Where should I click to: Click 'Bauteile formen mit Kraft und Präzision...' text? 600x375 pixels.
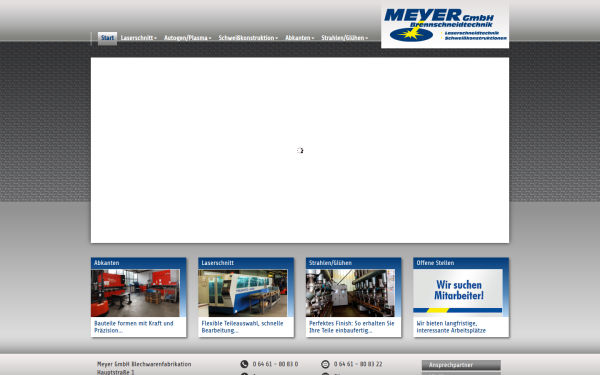(x=134, y=327)
